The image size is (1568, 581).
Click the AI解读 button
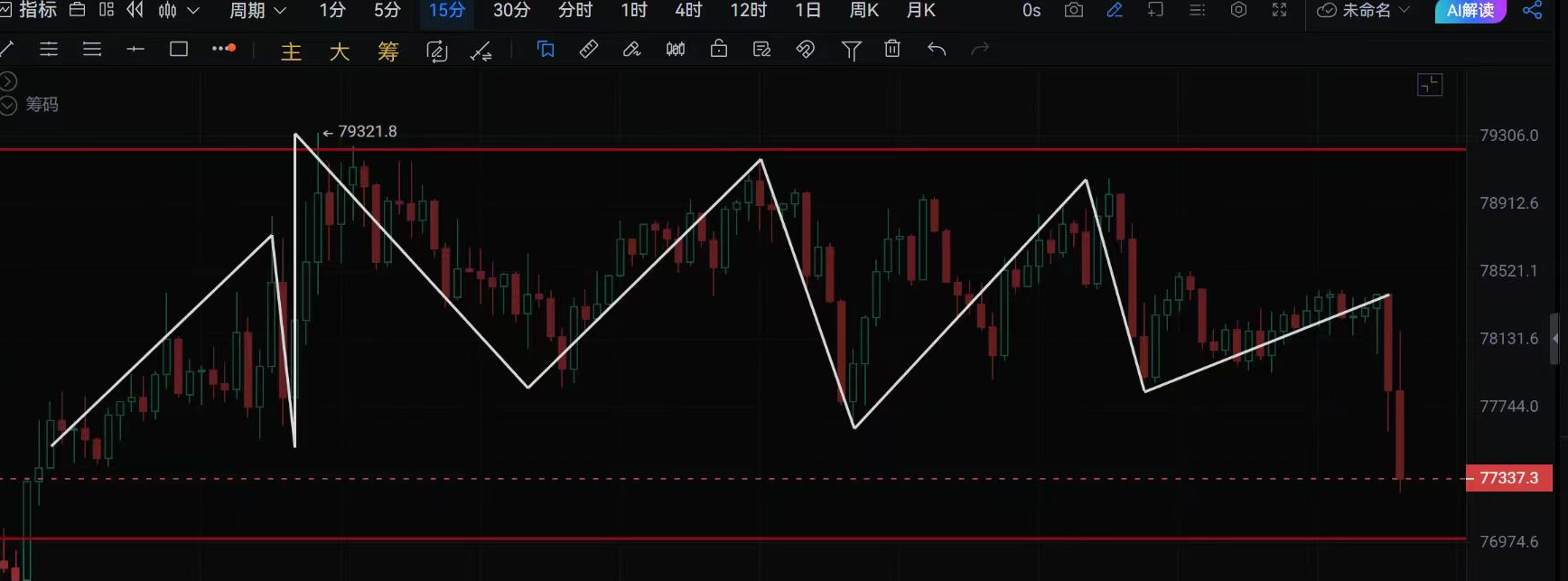(x=1470, y=11)
